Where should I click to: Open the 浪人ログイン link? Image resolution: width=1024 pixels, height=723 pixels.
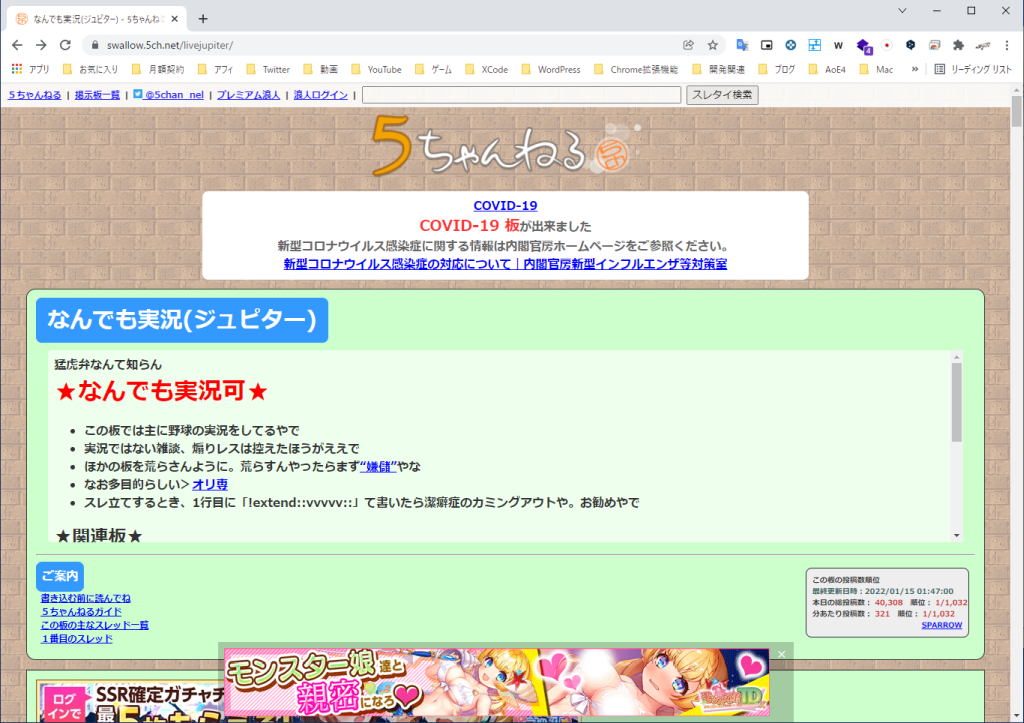[321, 95]
